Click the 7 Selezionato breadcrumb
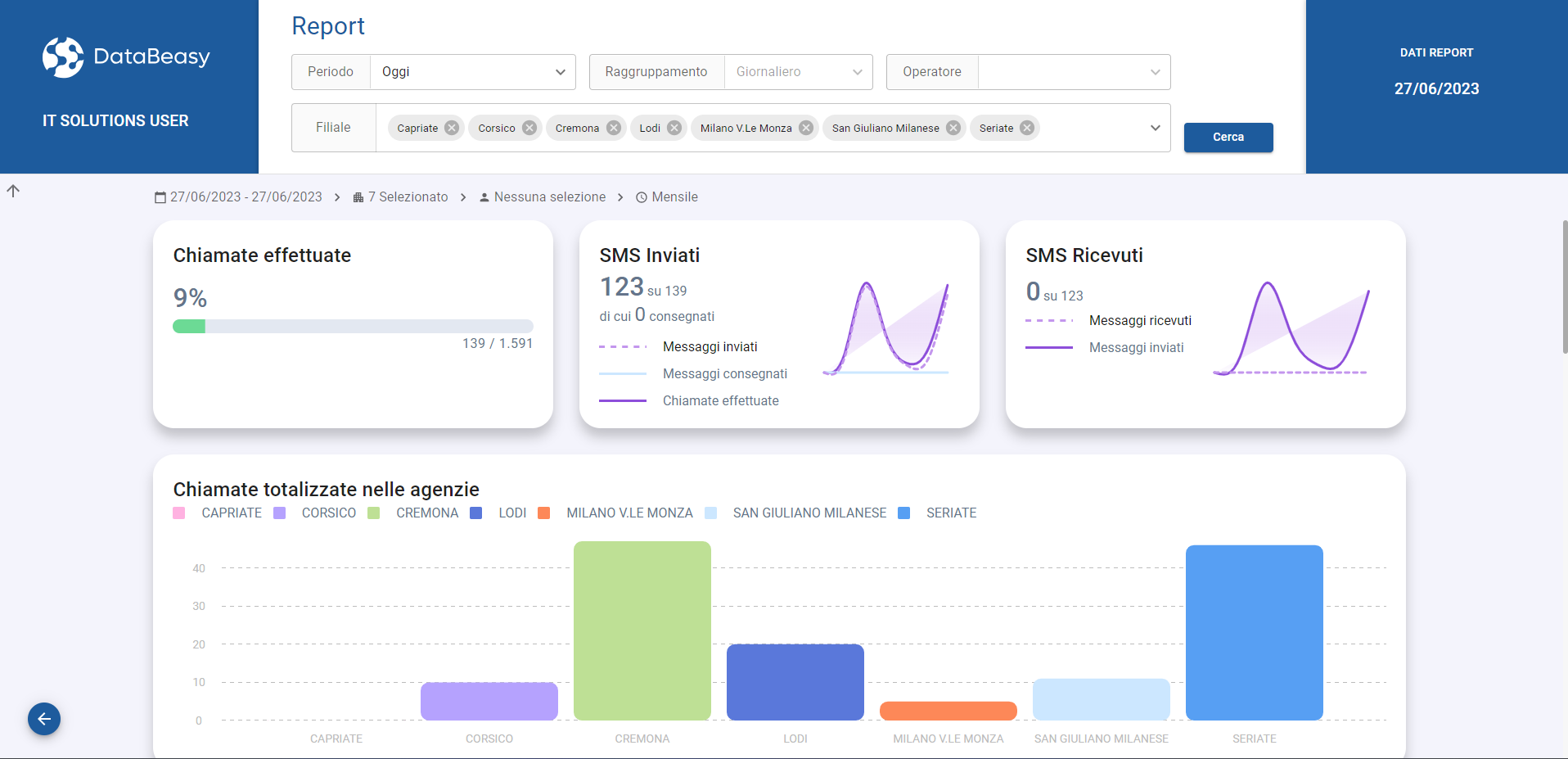Screen dimensions: 1568x759 [408, 197]
